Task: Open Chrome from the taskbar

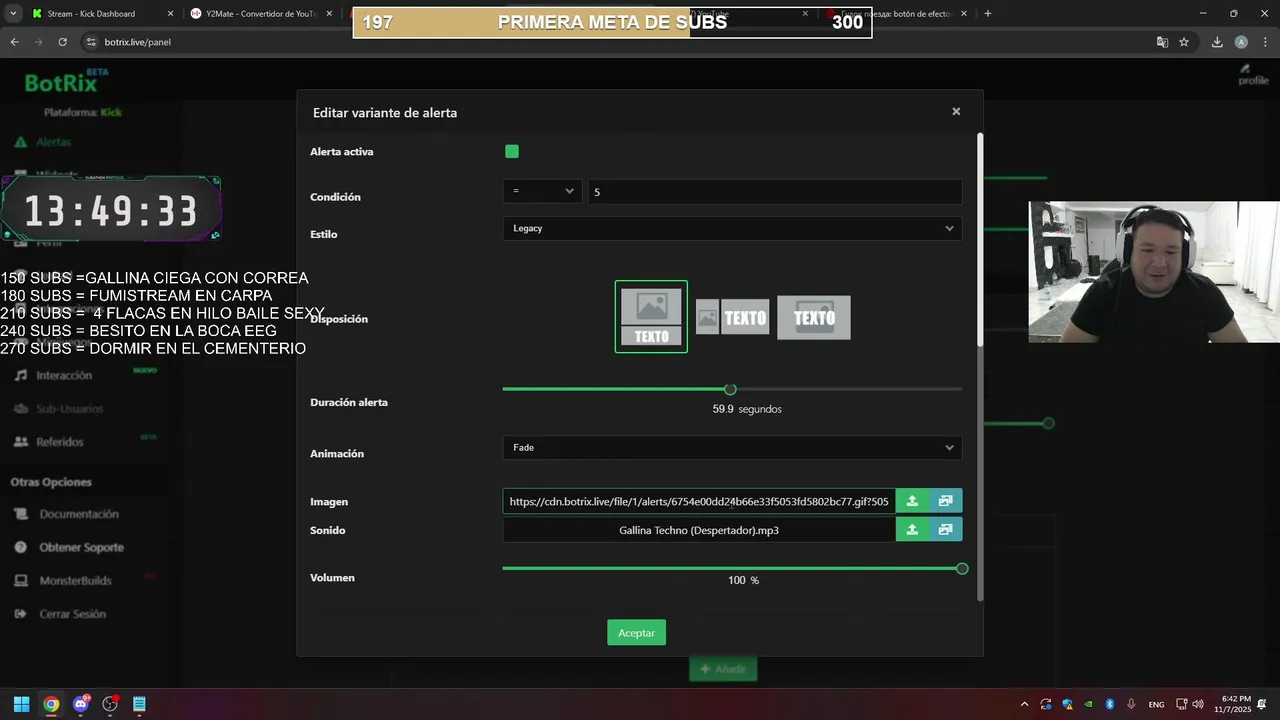Action: 51,704
